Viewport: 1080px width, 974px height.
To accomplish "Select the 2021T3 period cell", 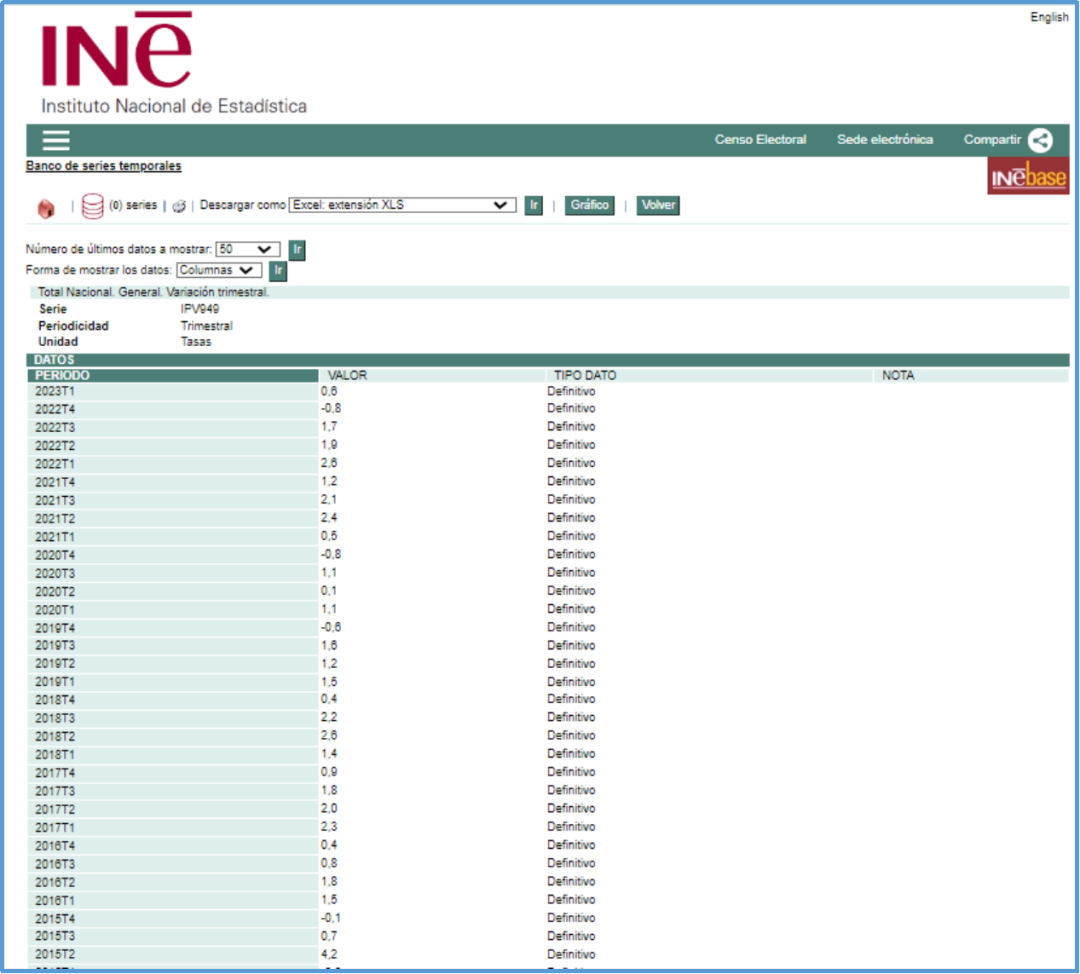I will (173, 501).
